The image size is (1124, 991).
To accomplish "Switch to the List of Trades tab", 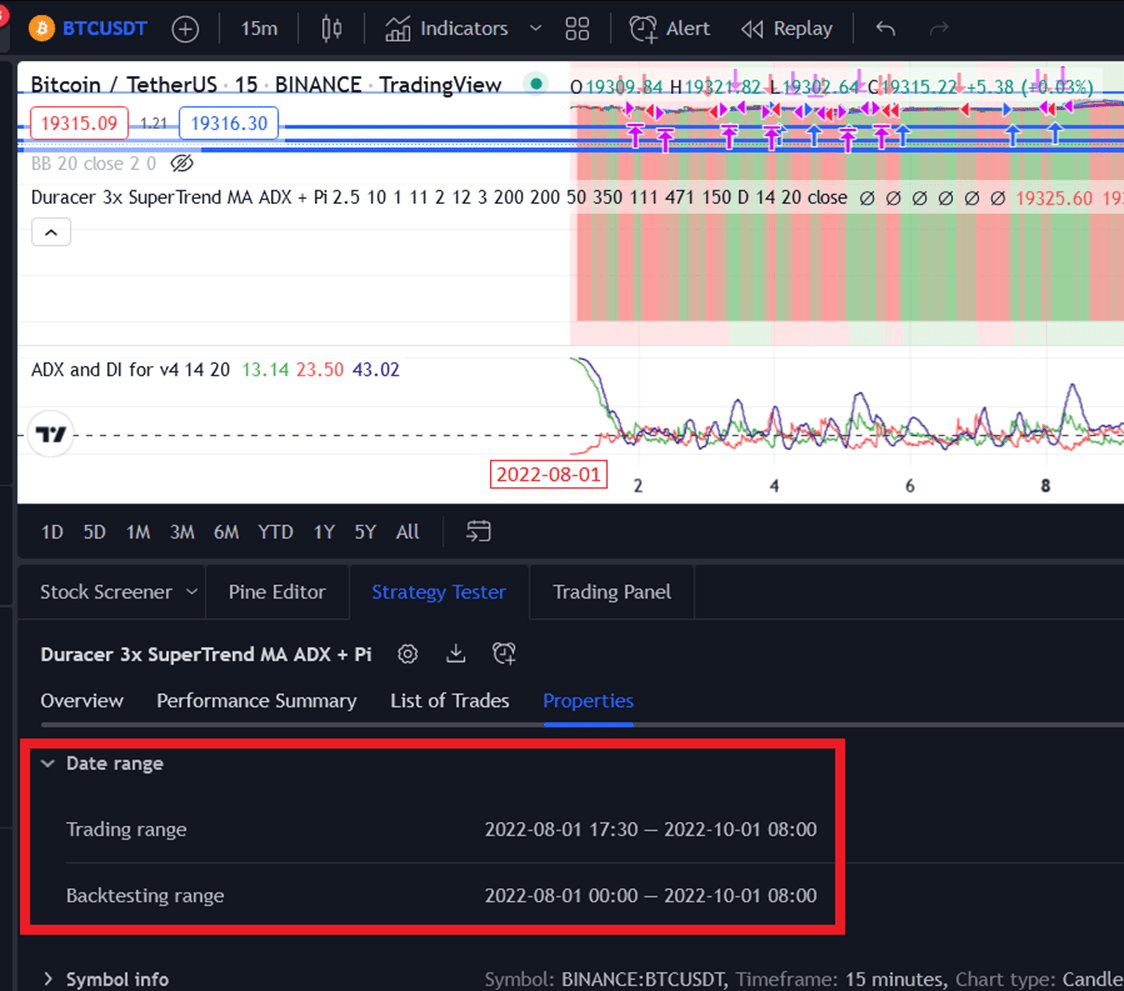I will [x=450, y=701].
